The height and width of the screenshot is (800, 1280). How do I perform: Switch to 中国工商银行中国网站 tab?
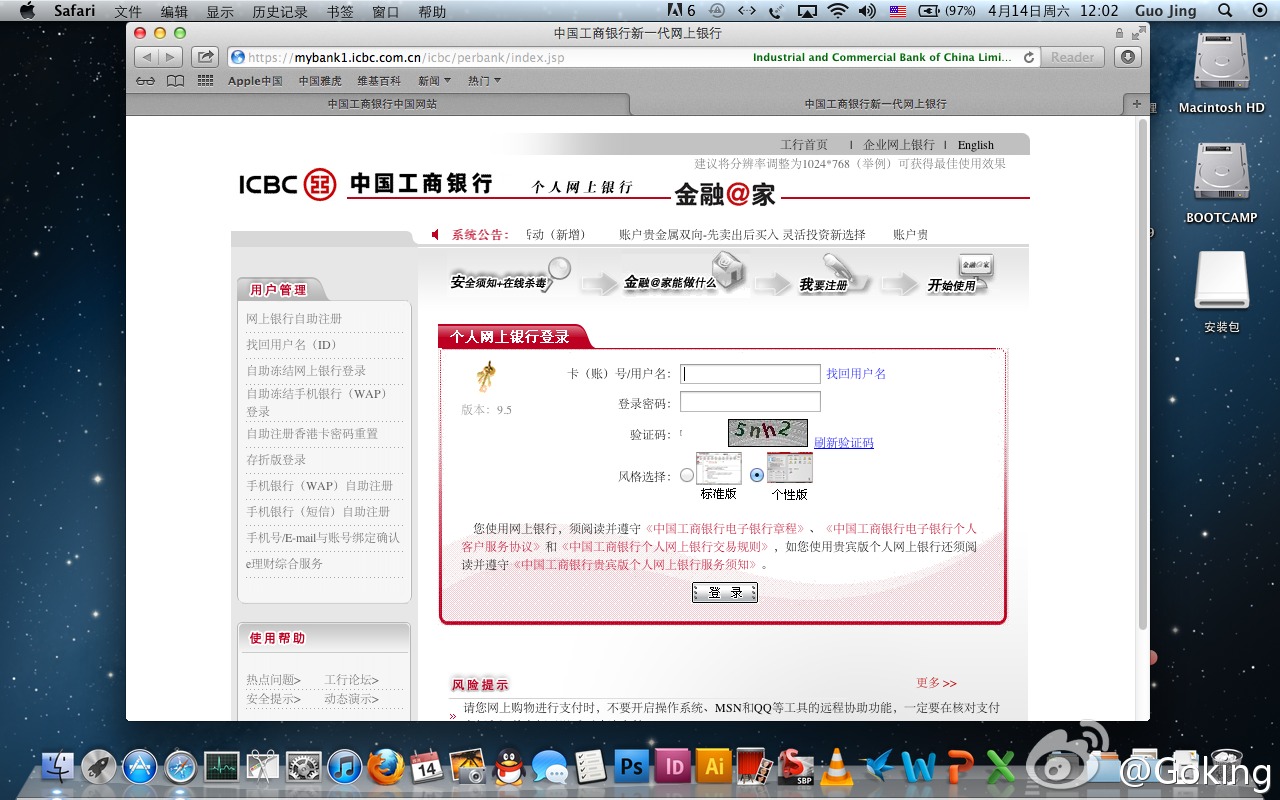click(x=381, y=104)
